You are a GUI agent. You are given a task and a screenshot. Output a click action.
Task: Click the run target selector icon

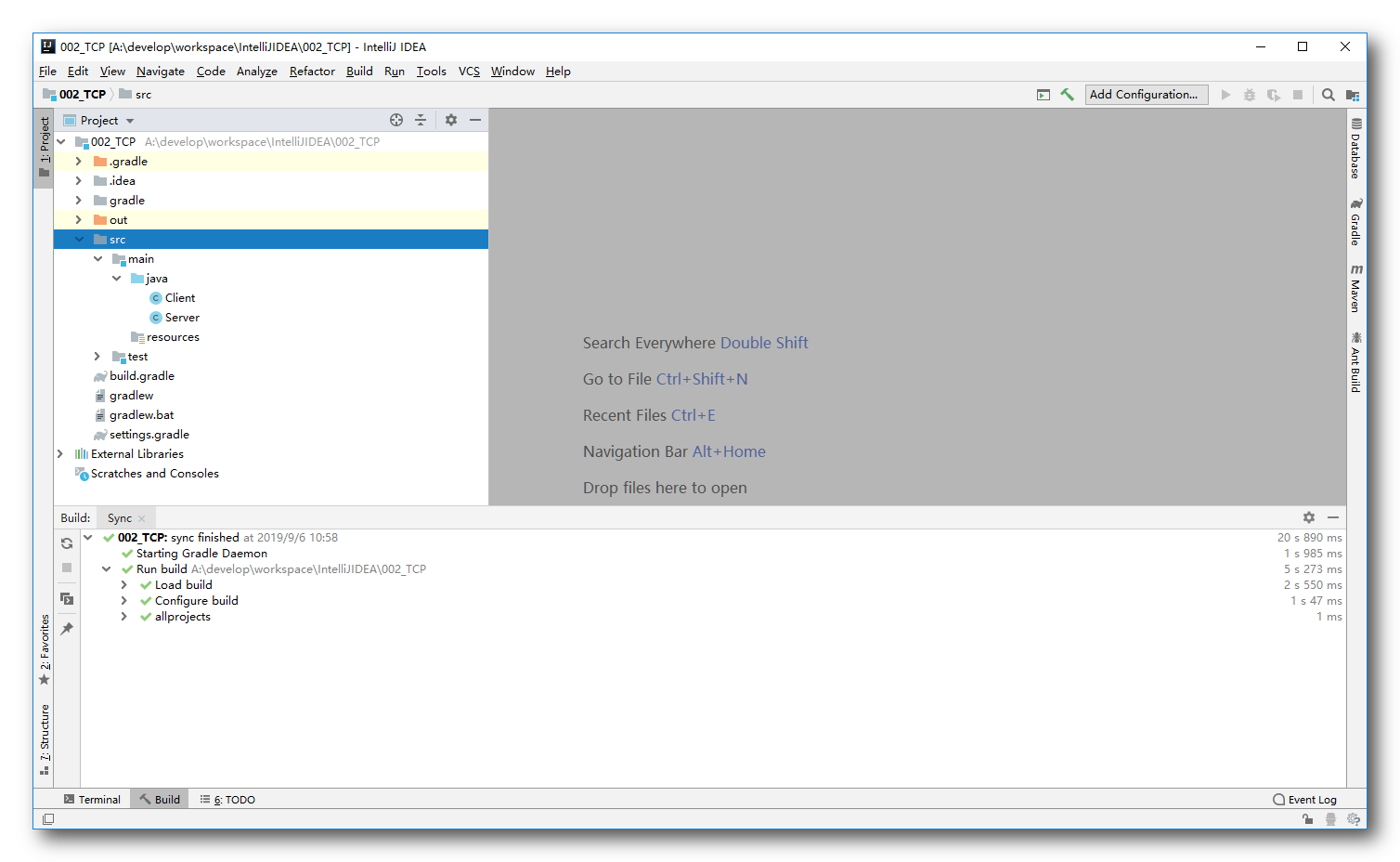(1044, 95)
